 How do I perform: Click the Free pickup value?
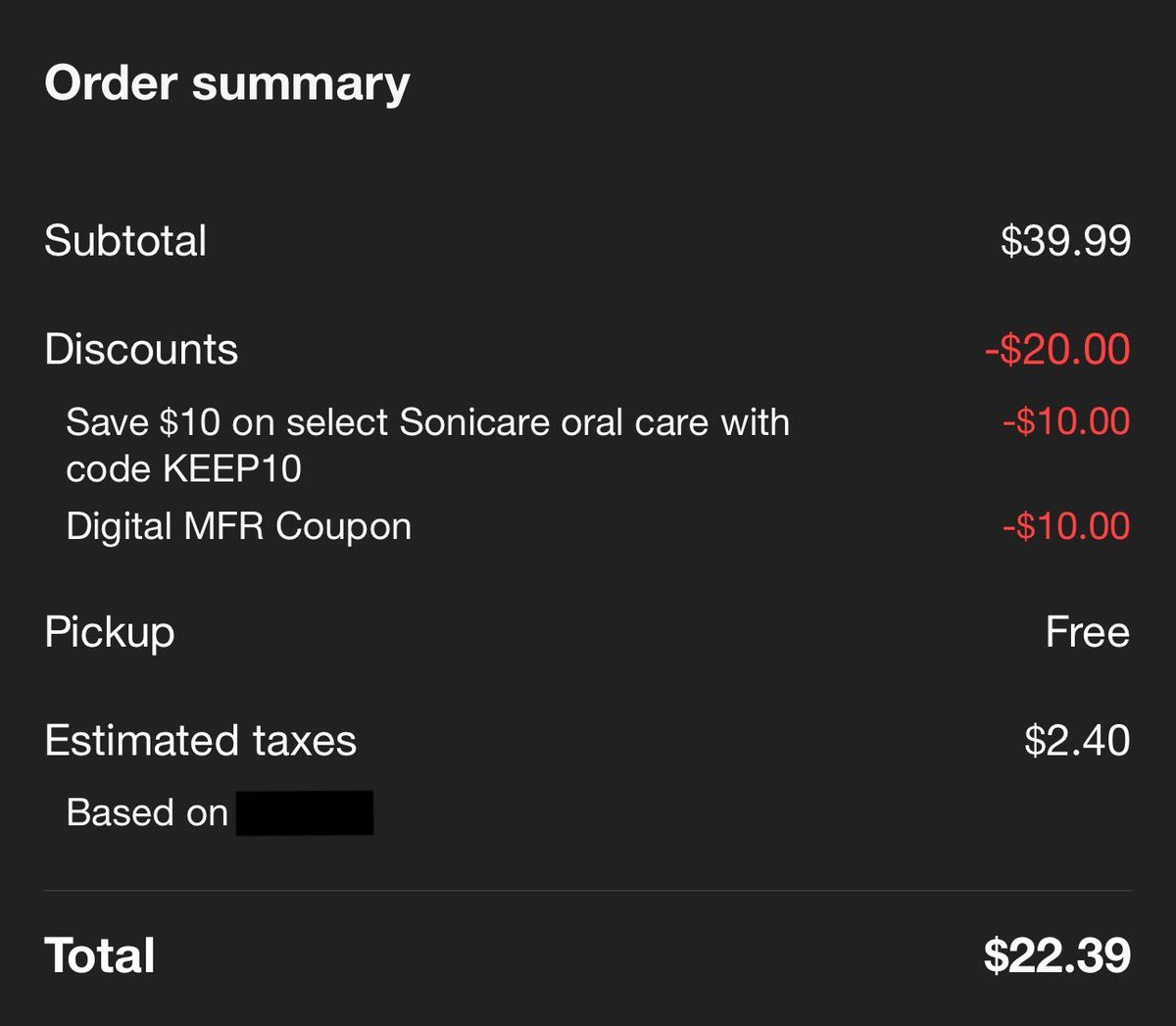click(1087, 633)
